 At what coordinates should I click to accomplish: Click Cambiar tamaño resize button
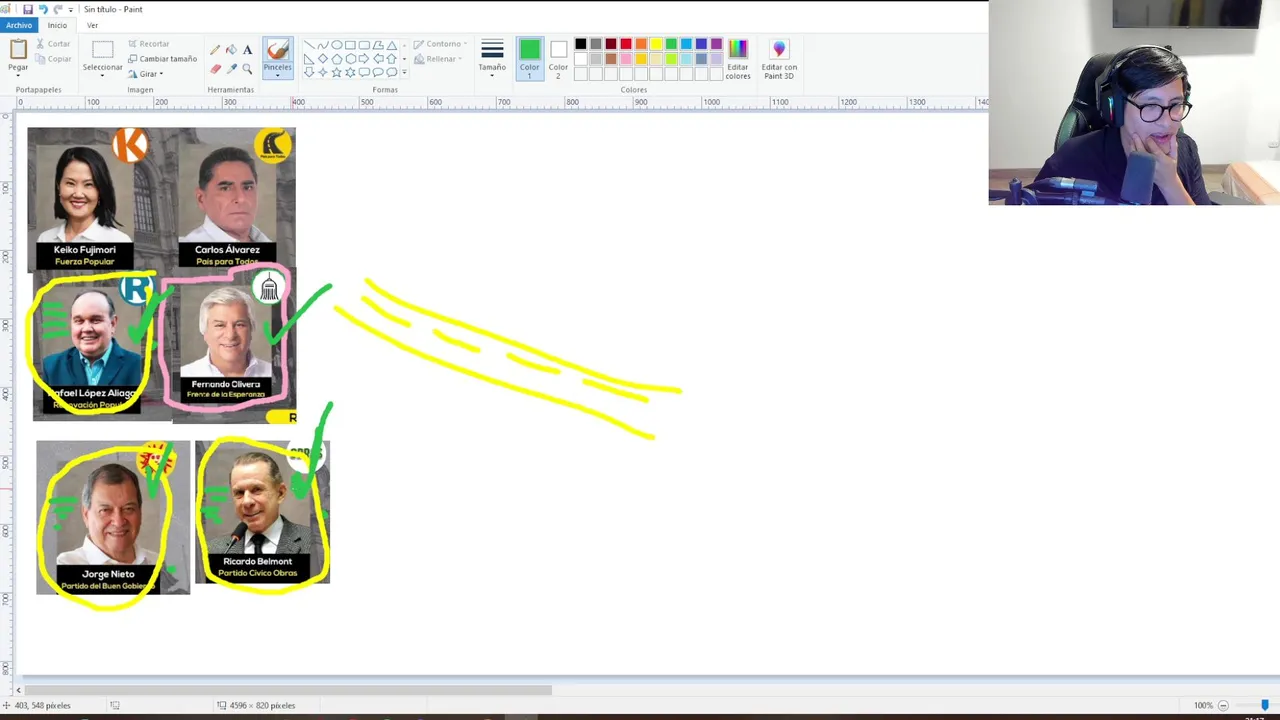pos(162,59)
